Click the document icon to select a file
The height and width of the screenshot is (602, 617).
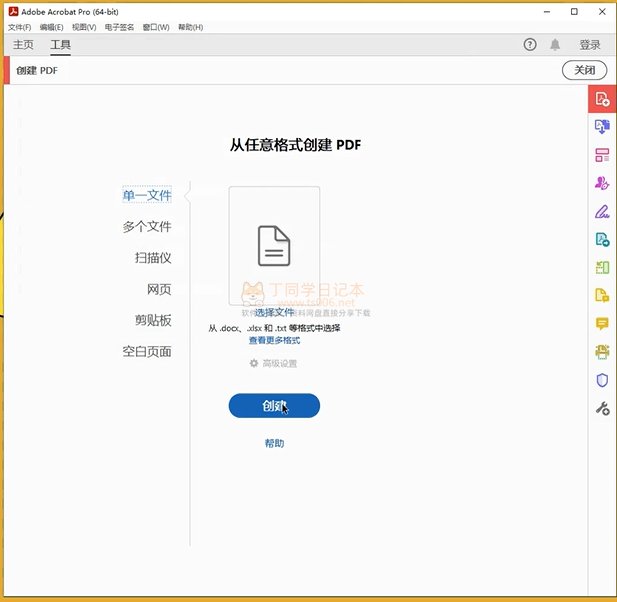pos(274,246)
